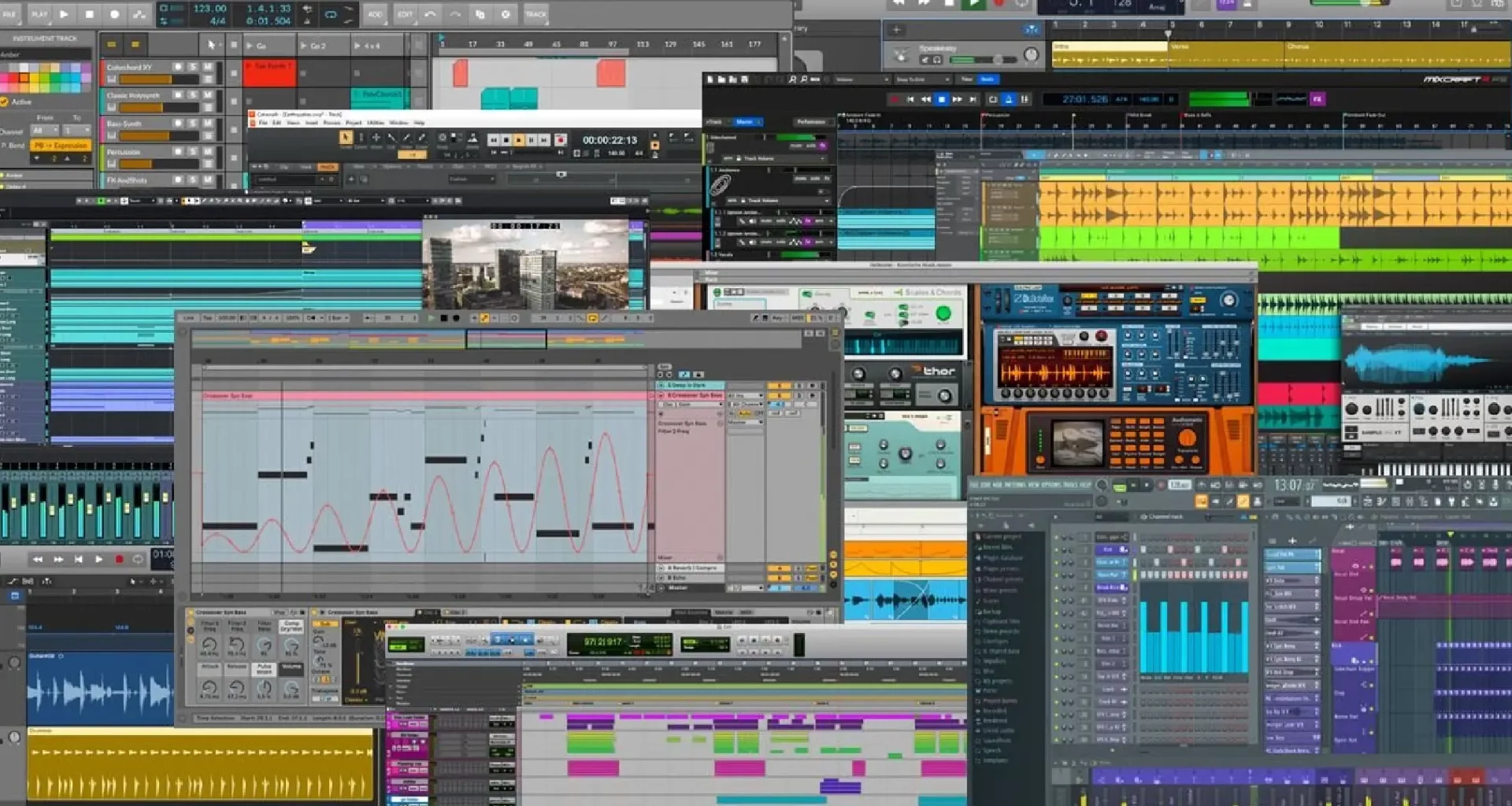Image resolution: width=1512 pixels, height=806 pixels.
Task: Adjust the Speakeasy track volume slider
Action: point(984,60)
